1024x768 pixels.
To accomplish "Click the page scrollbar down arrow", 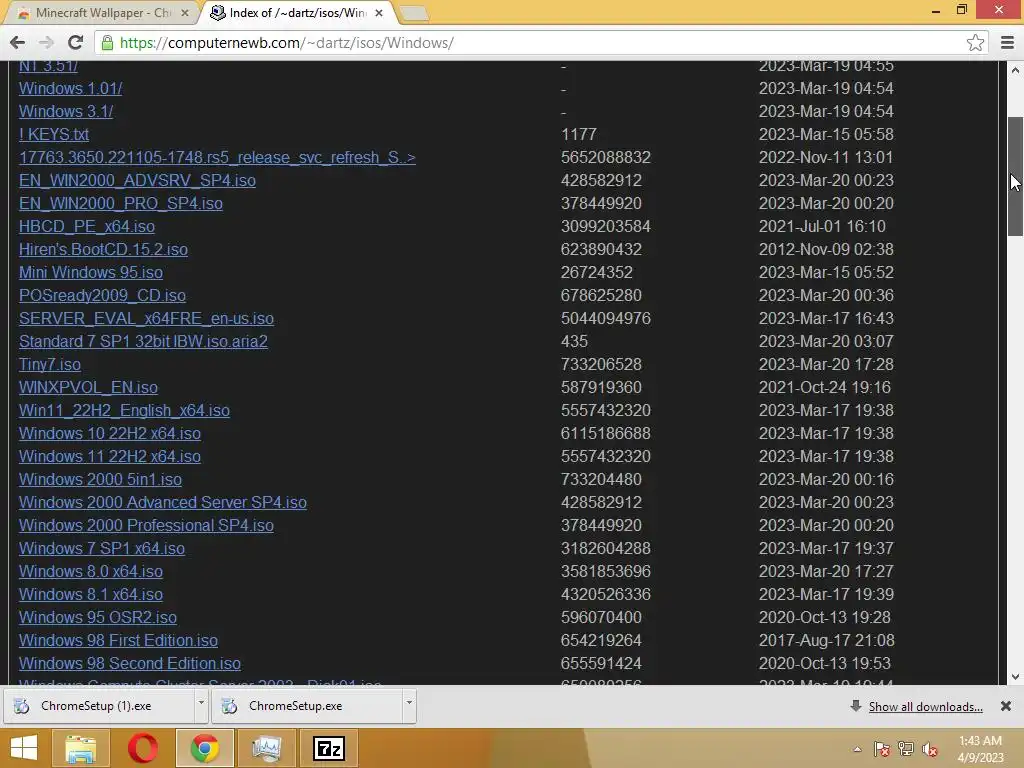I will (x=1015, y=677).
